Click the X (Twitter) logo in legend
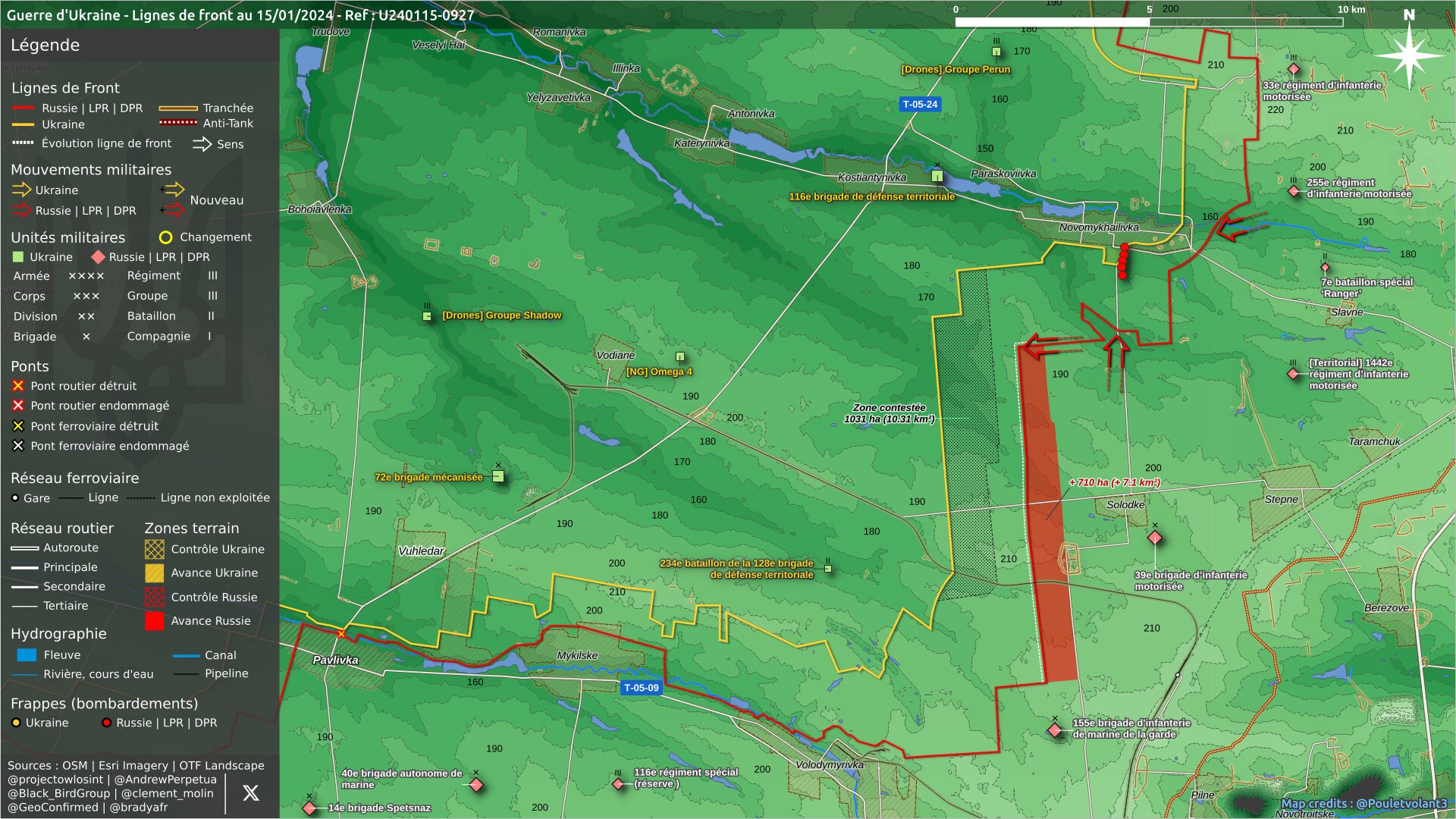The width and height of the screenshot is (1456, 819). [x=251, y=792]
